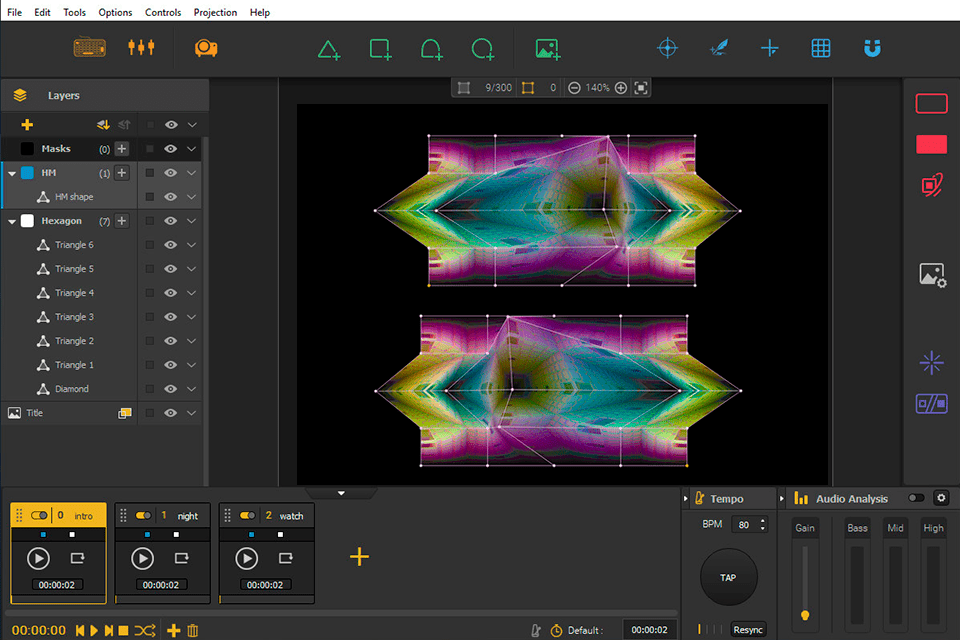Click the Resync button
The width and height of the screenshot is (960, 640).
click(x=748, y=629)
